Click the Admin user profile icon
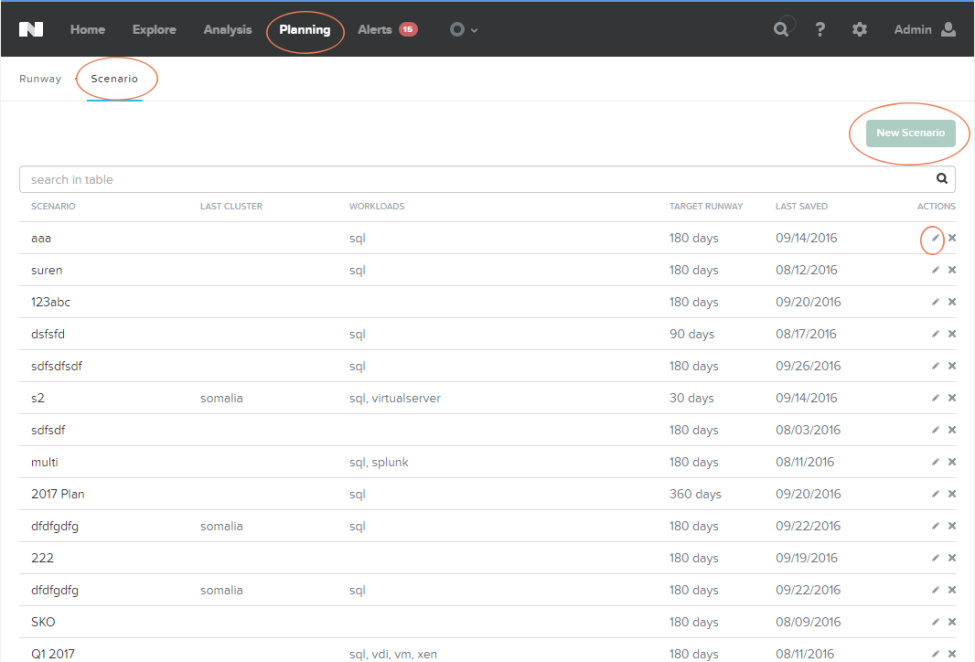Image resolution: width=975 pixels, height=662 pixels. pos(948,29)
